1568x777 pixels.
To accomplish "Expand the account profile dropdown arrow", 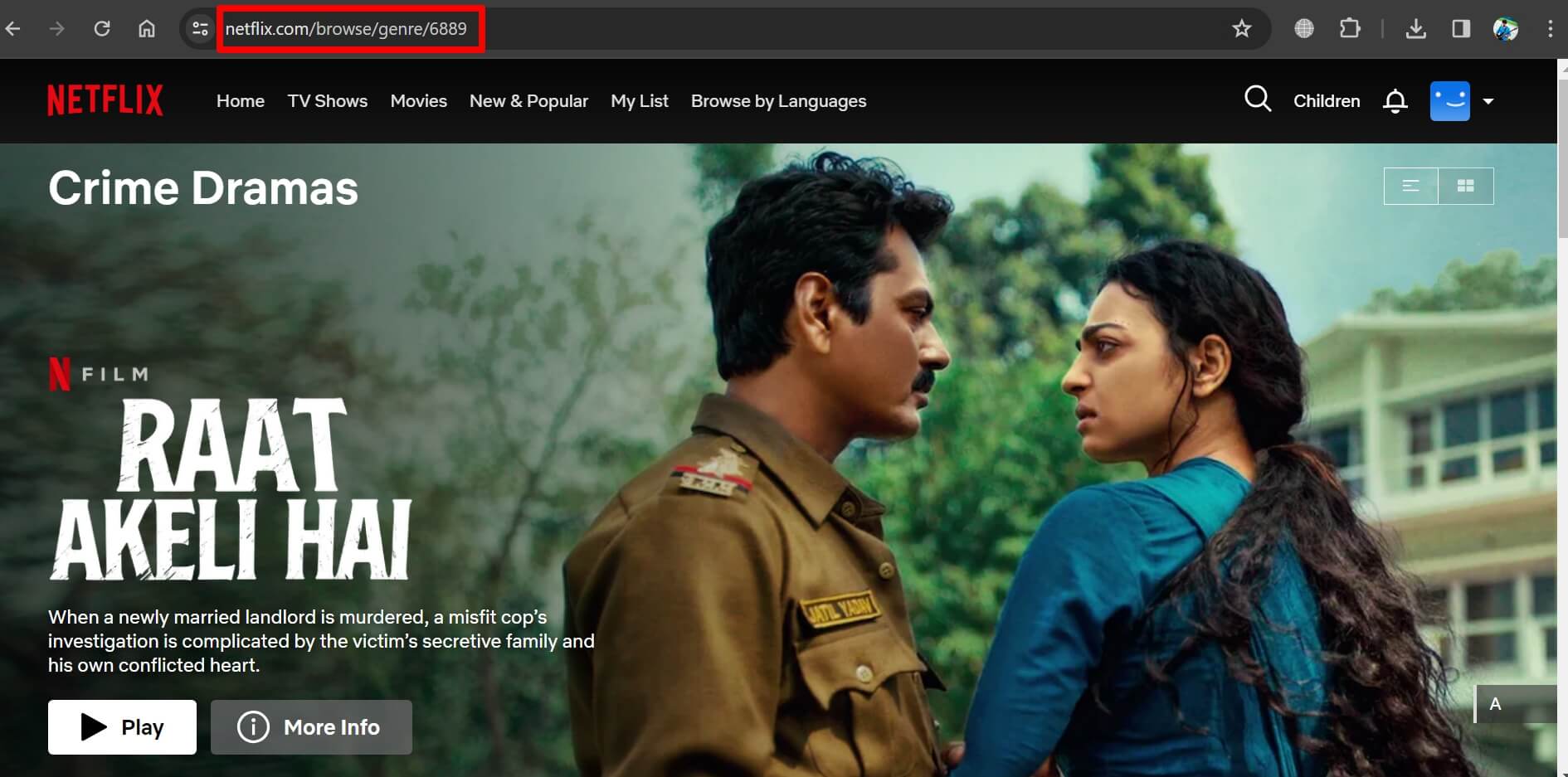I will 1488,101.
